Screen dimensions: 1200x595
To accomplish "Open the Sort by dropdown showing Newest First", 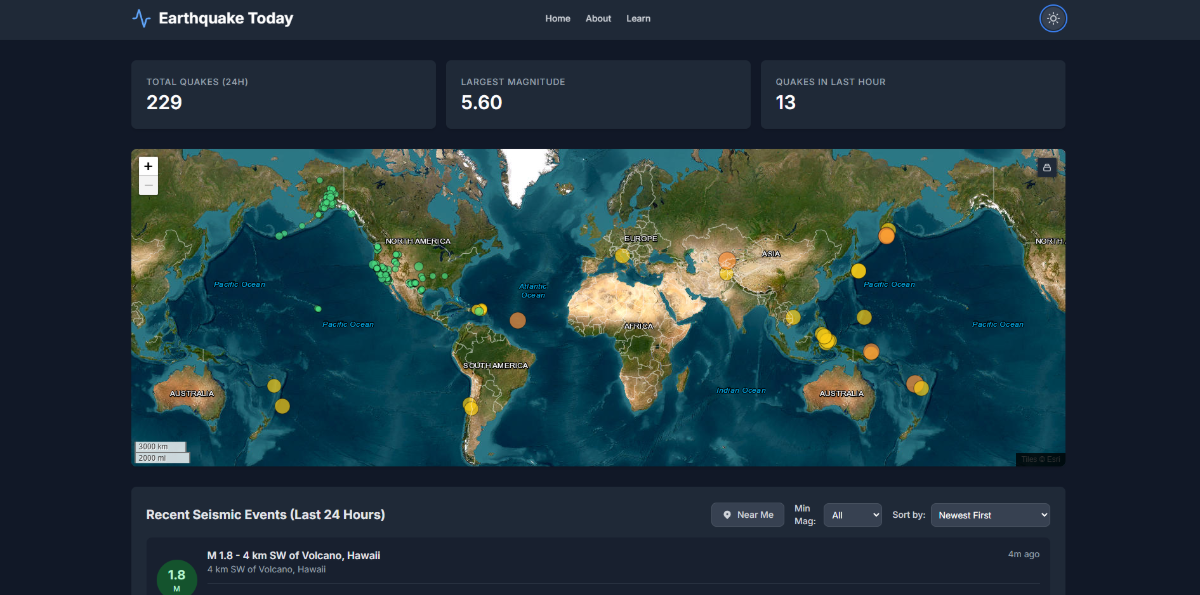I will [x=990, y=514].
